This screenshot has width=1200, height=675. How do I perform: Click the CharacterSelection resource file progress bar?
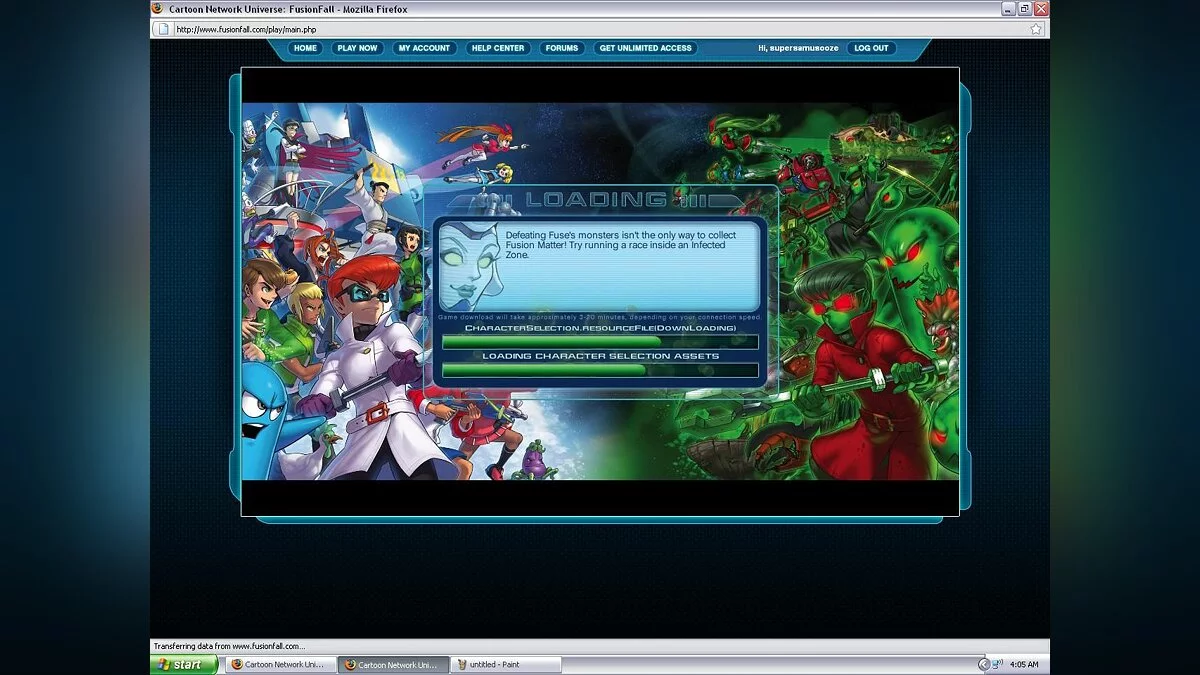click(600, 342)
